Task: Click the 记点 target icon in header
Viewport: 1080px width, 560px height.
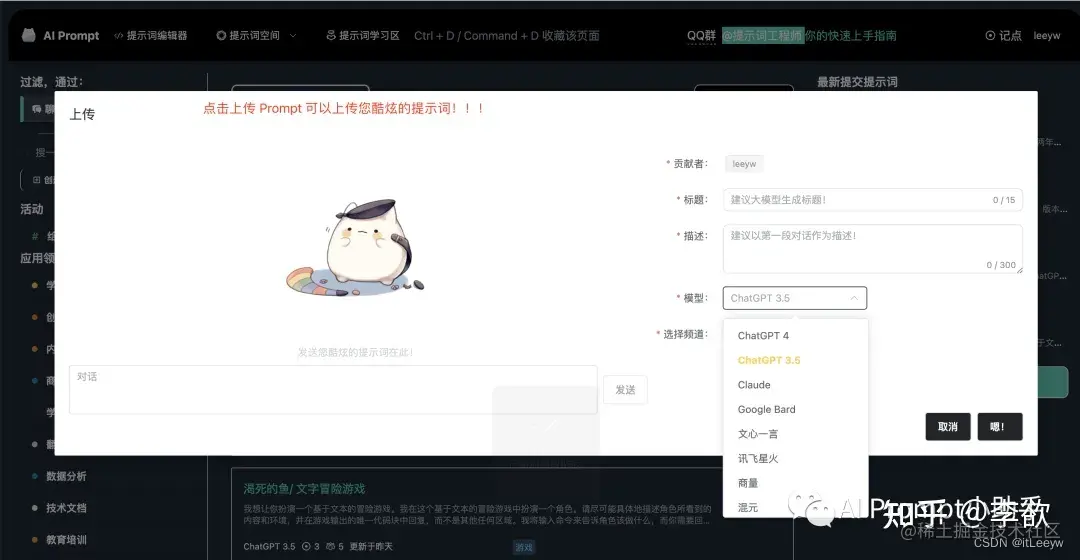Action: (990, 35)
